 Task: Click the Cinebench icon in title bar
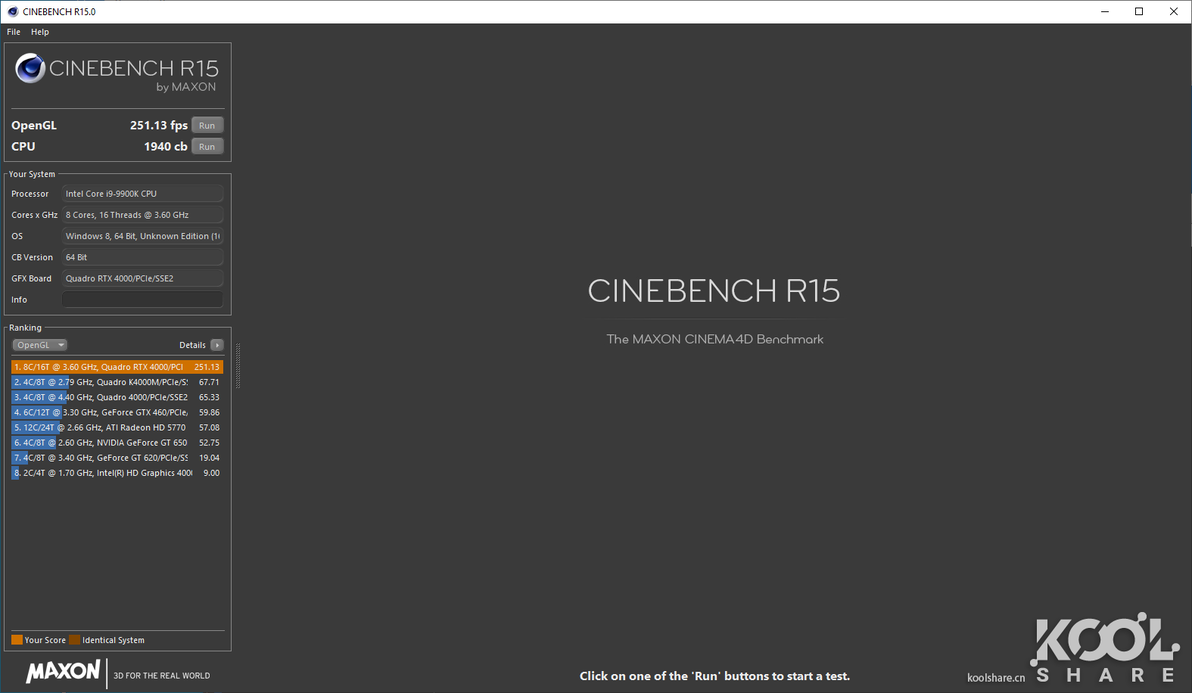(12, 11)
